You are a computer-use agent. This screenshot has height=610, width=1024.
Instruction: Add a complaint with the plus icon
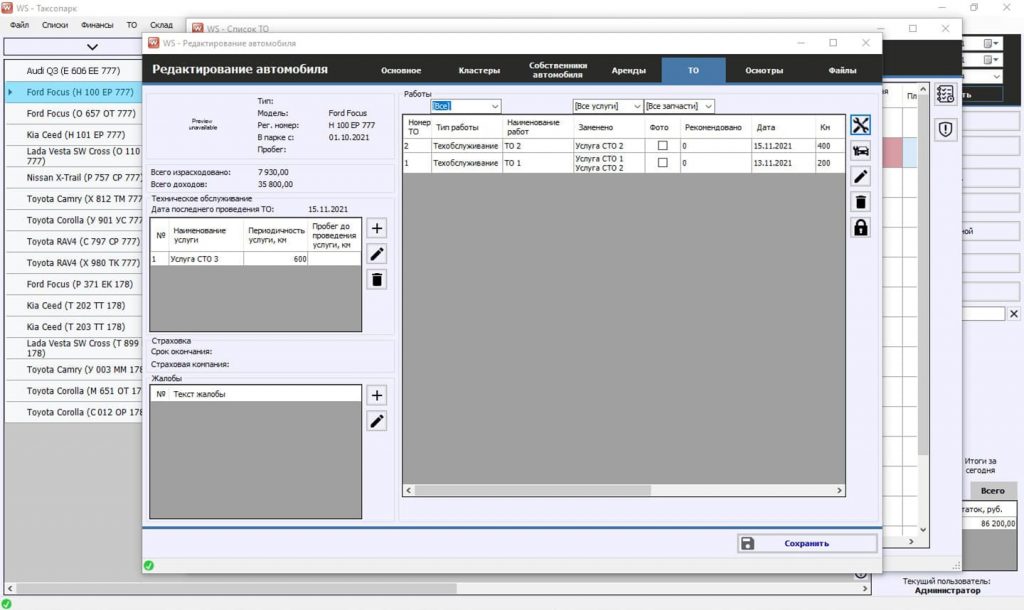click(377, 395)
